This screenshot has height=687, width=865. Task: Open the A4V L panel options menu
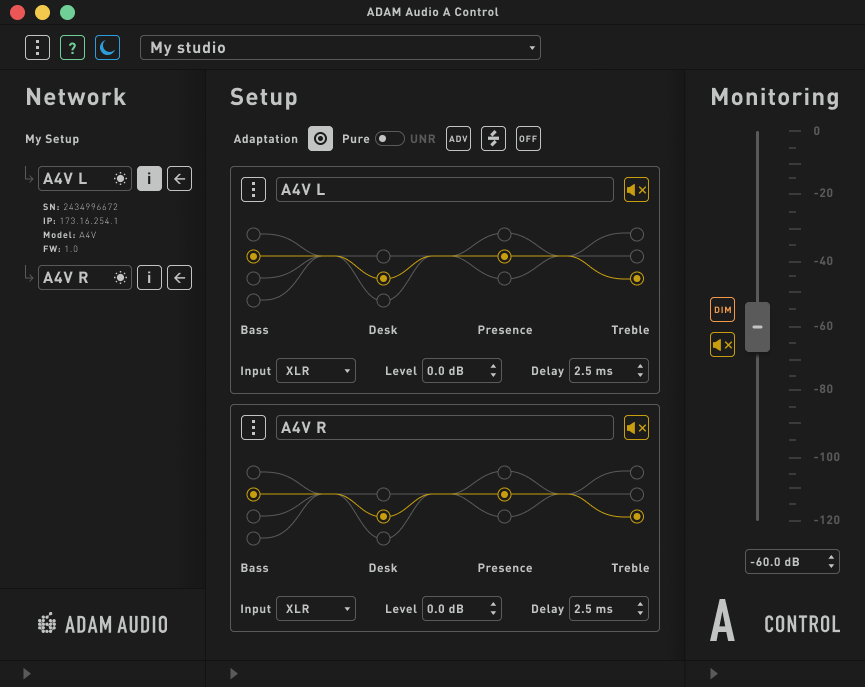253,189
